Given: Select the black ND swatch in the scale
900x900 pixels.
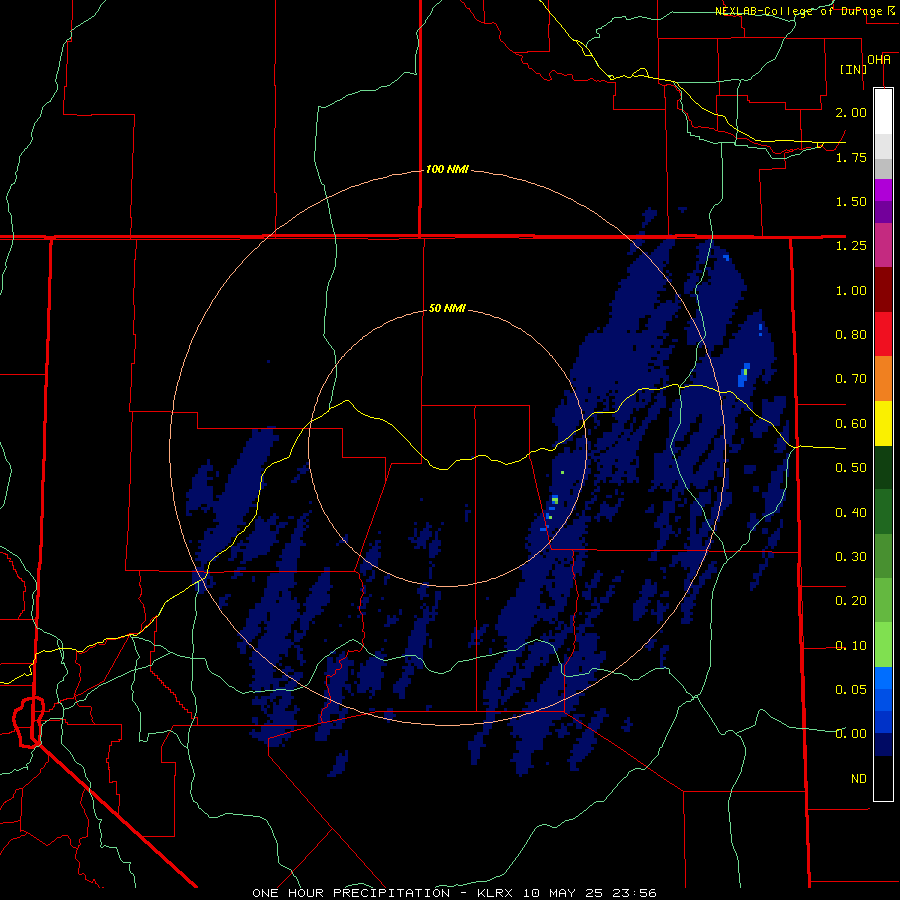Looking at the screenshot, I should (883, 778).
